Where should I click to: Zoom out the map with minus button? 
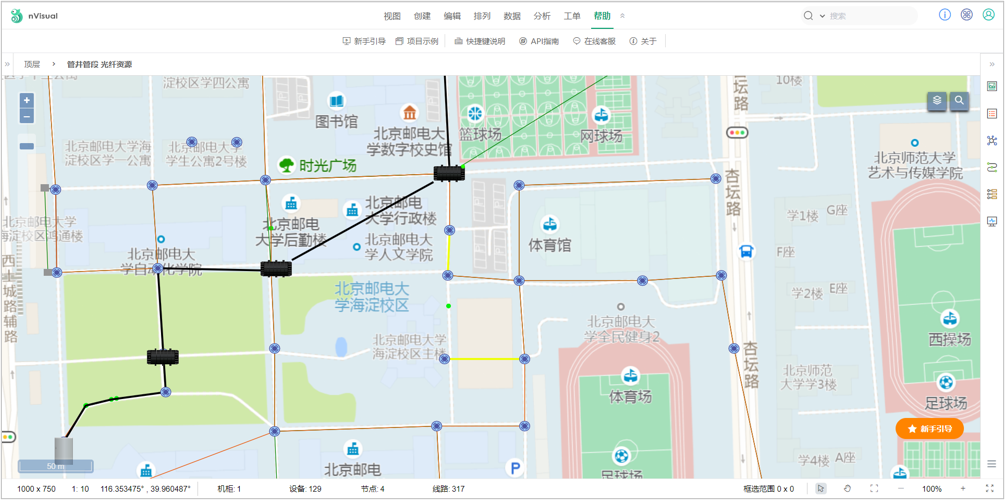tap(27, 116)
